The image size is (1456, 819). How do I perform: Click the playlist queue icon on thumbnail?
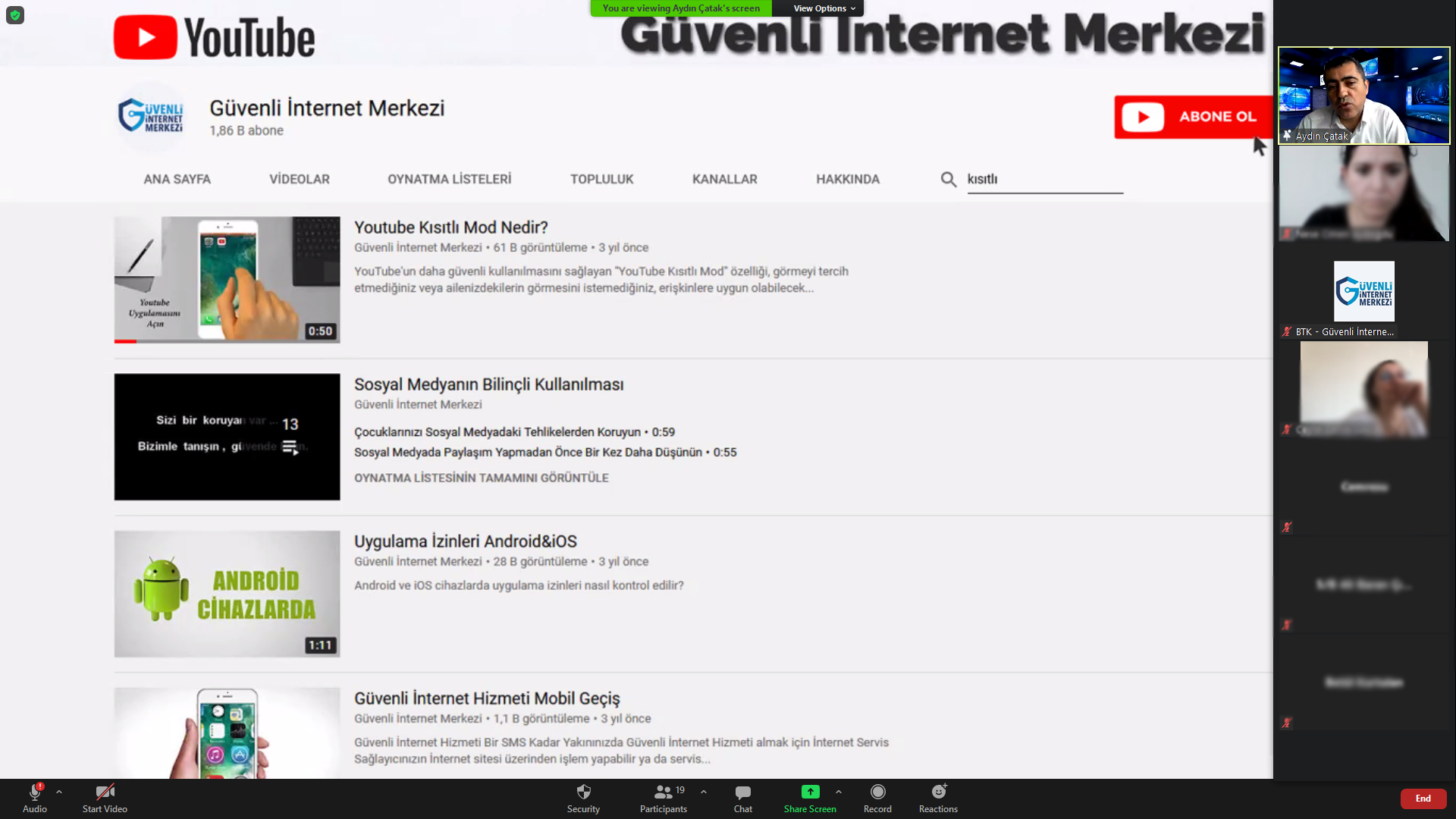[290, 448]
